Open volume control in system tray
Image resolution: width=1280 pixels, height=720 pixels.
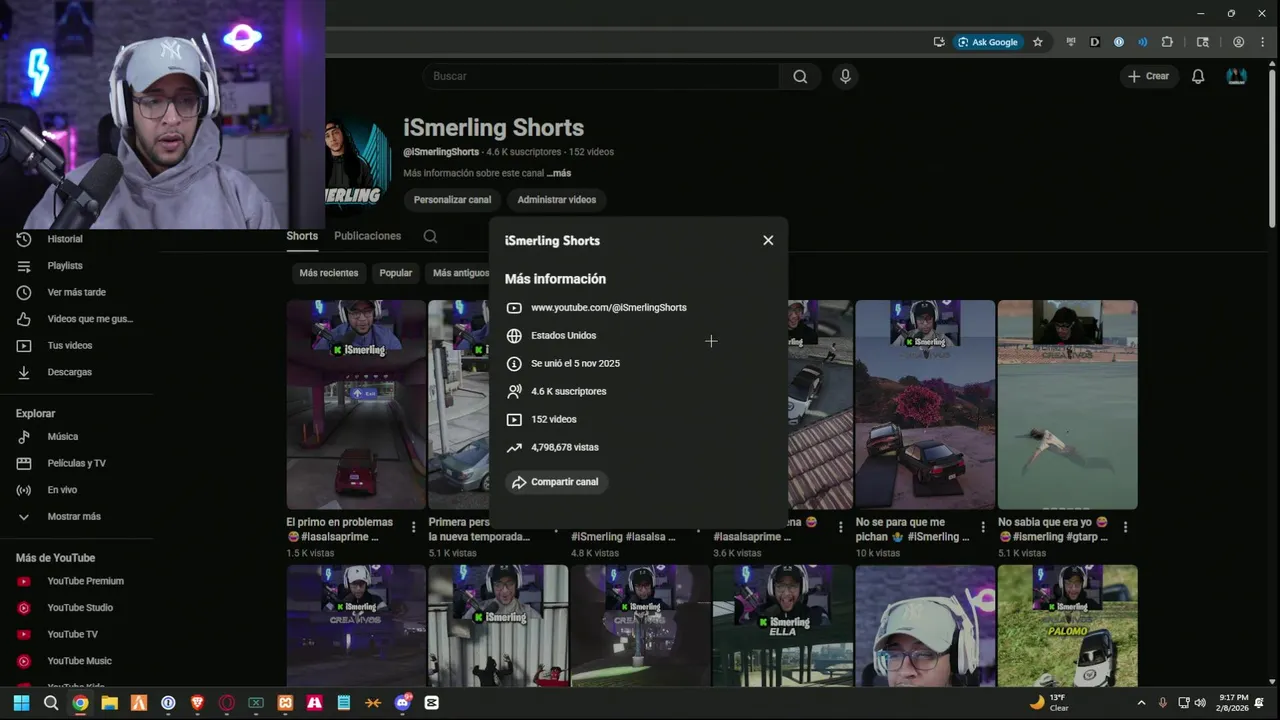(x=1200, y=703)
